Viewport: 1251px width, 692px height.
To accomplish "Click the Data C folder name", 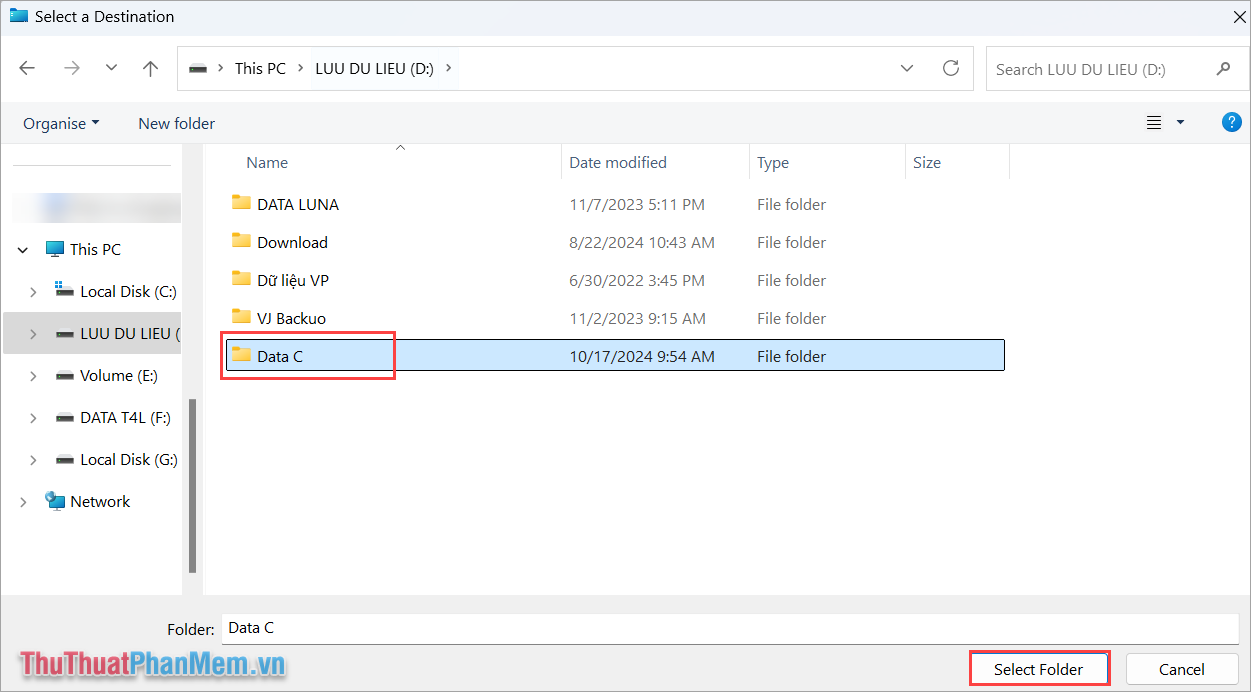I will (x=280, y=356).
